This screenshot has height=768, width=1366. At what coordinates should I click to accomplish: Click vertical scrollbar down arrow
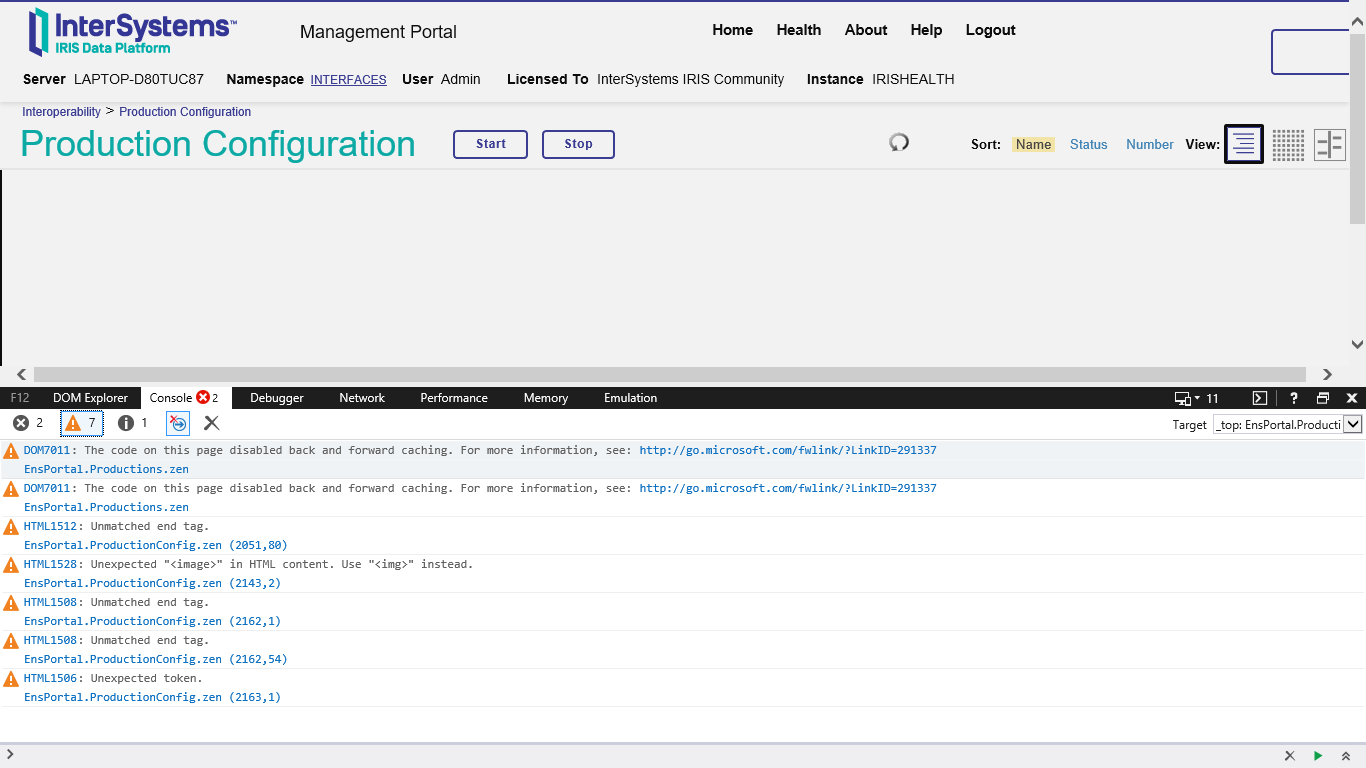coord(1357,344)
